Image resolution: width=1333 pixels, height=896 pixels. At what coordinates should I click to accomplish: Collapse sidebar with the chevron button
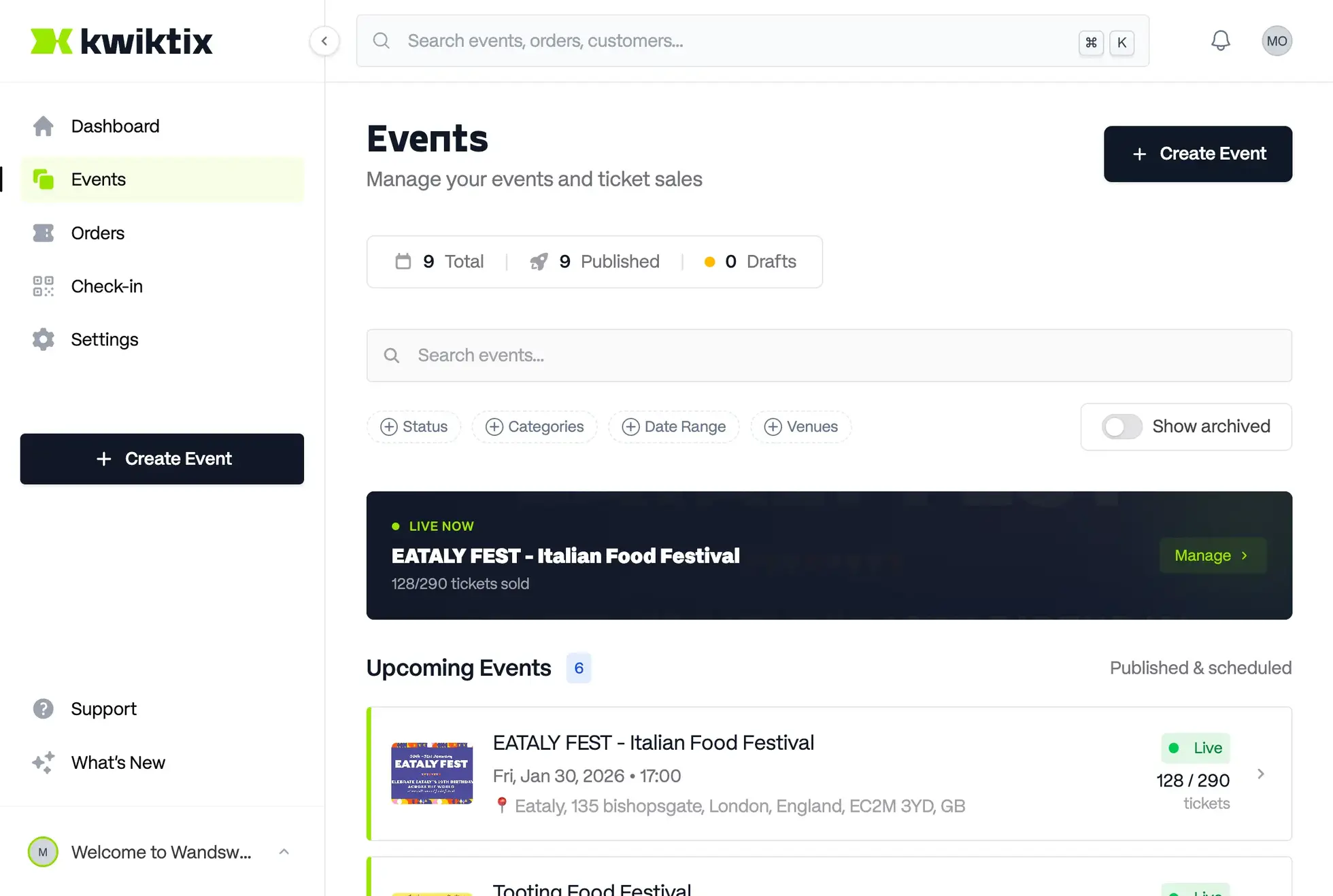(324, 41)
